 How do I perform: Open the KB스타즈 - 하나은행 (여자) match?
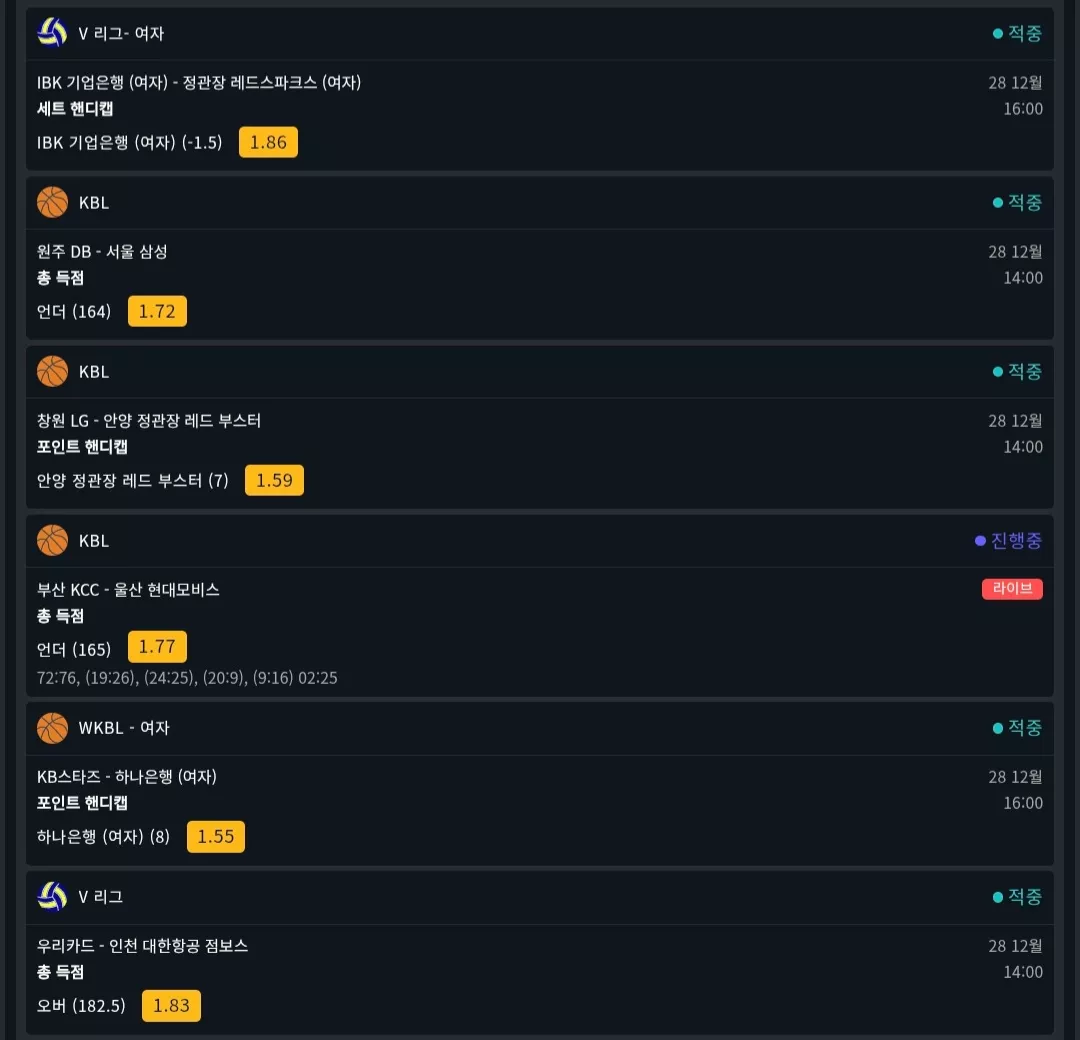tap(127, 777)
